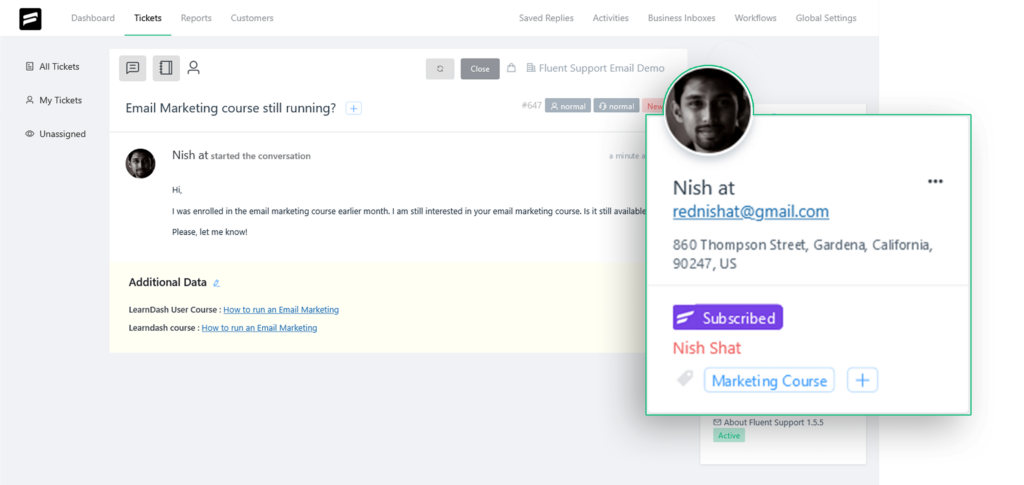Screen dimensions: 1024x485
Task: Click Nish's small avatar in conversation
Action: (140, 163)
